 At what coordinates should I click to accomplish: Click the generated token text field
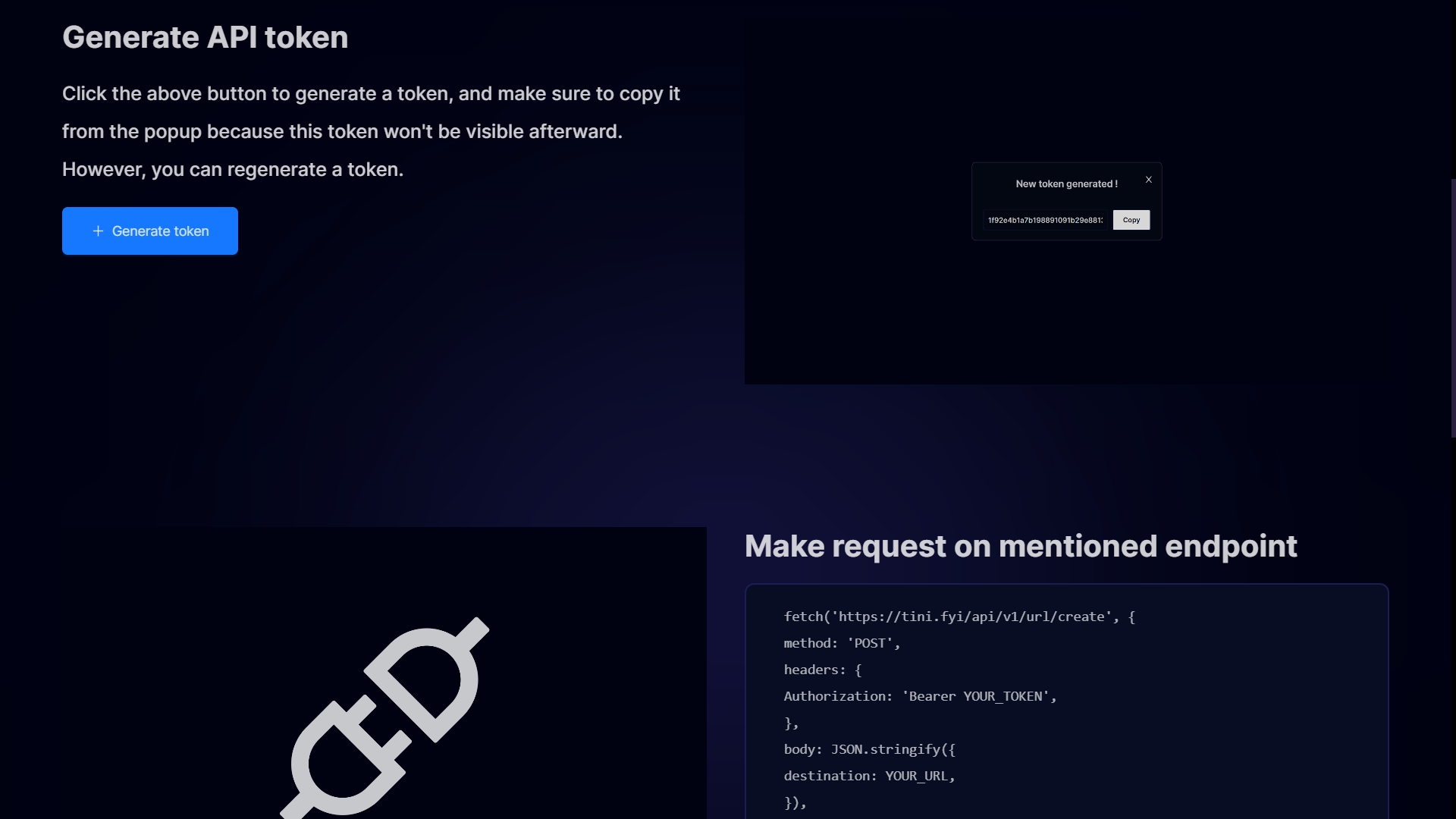1045,220
